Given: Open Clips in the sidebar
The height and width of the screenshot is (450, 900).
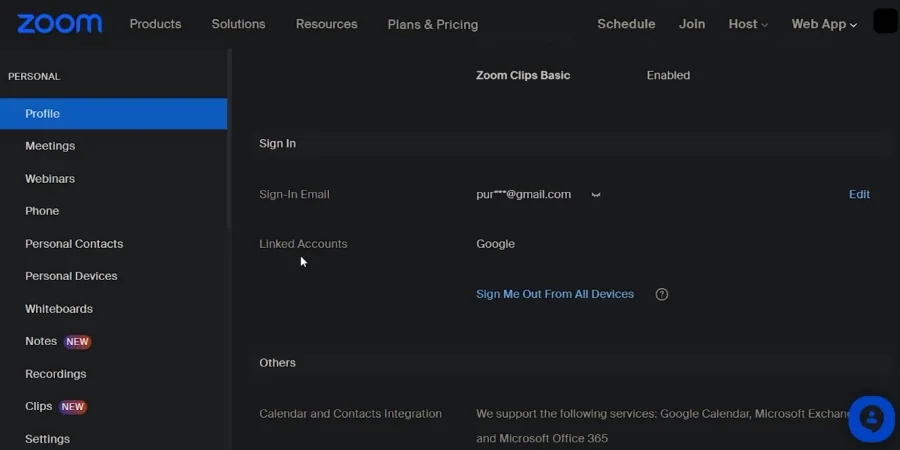Looking at the screenshot, I should tap(38, 406).
